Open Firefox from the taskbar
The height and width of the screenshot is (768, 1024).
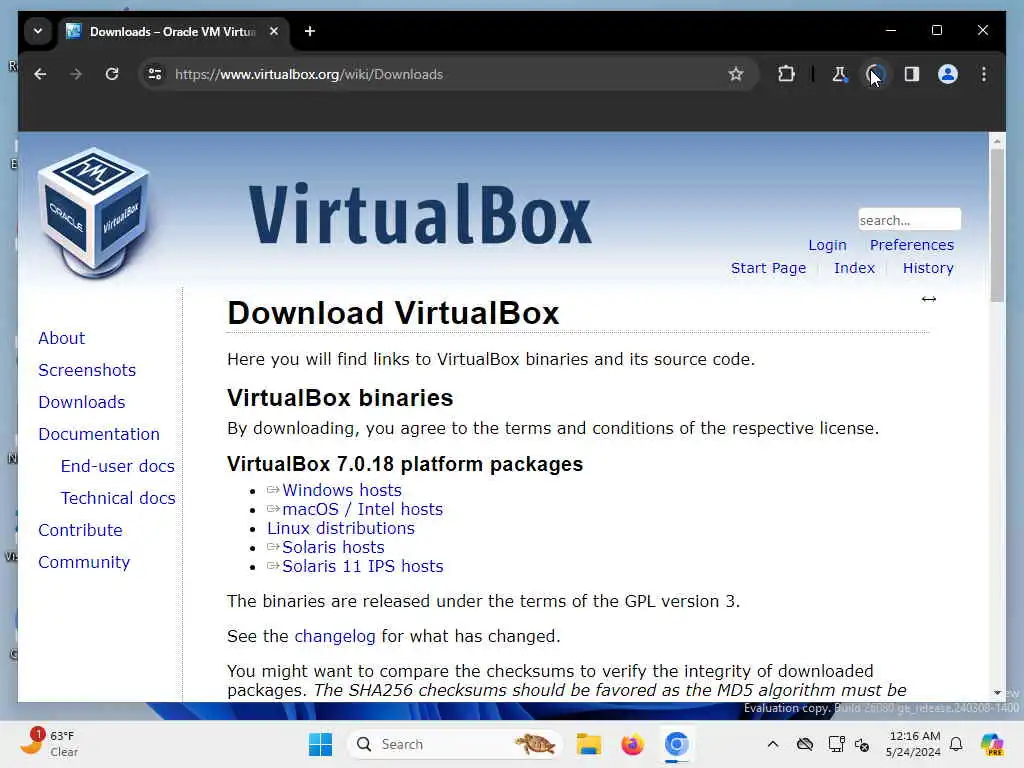tap(632, 744)
